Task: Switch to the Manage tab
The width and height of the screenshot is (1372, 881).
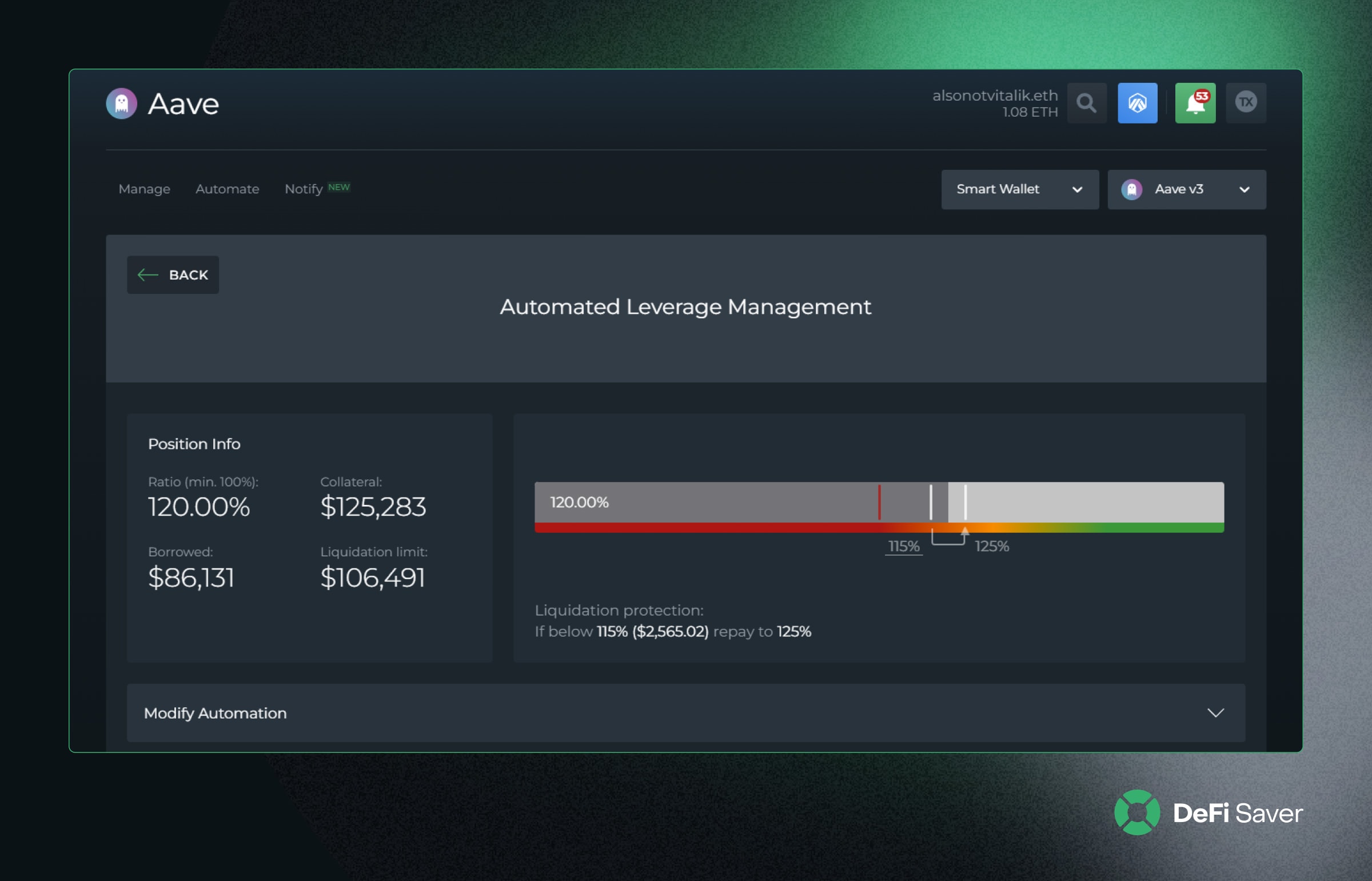Action: coord(144,189)
